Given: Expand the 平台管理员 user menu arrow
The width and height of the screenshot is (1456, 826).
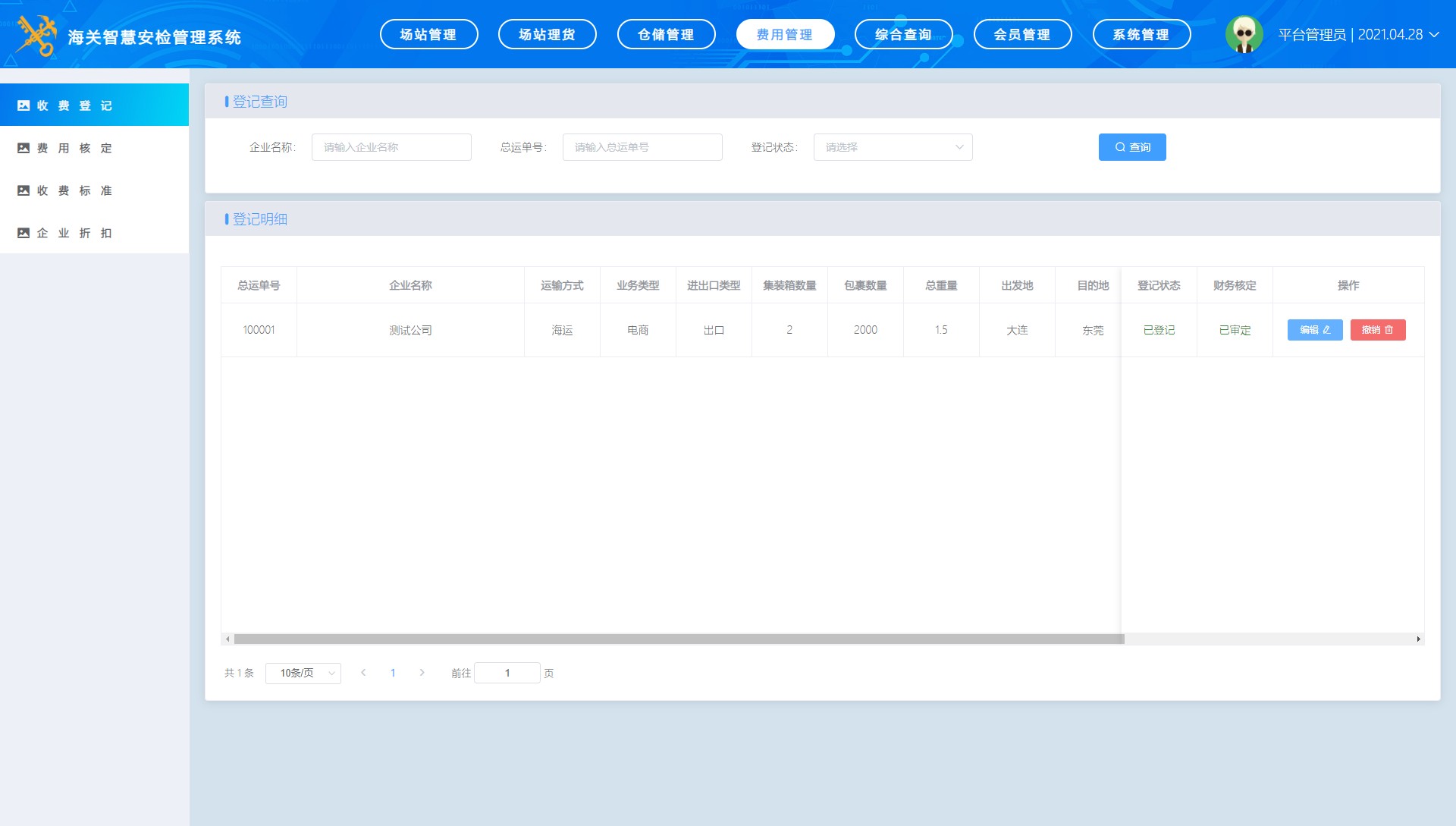Looking at the screenshot, I should [x=1434, y=35].
